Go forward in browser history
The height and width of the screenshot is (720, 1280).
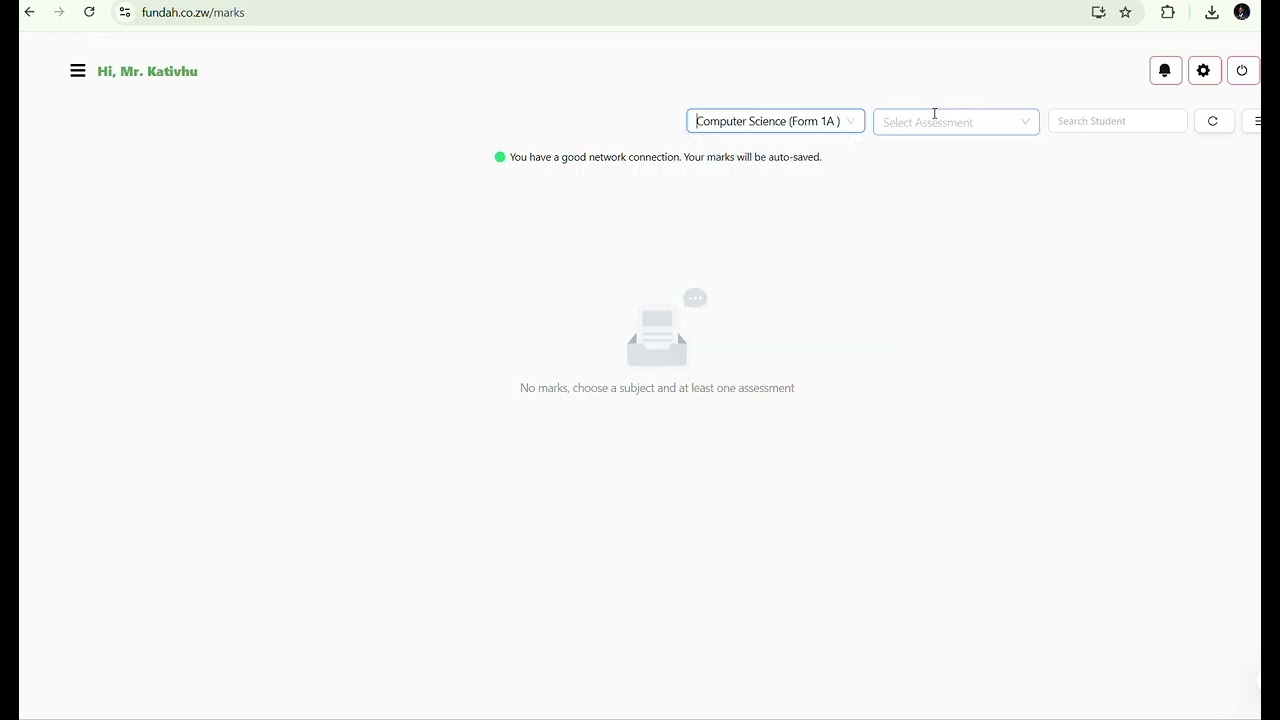tap(59, 12)
